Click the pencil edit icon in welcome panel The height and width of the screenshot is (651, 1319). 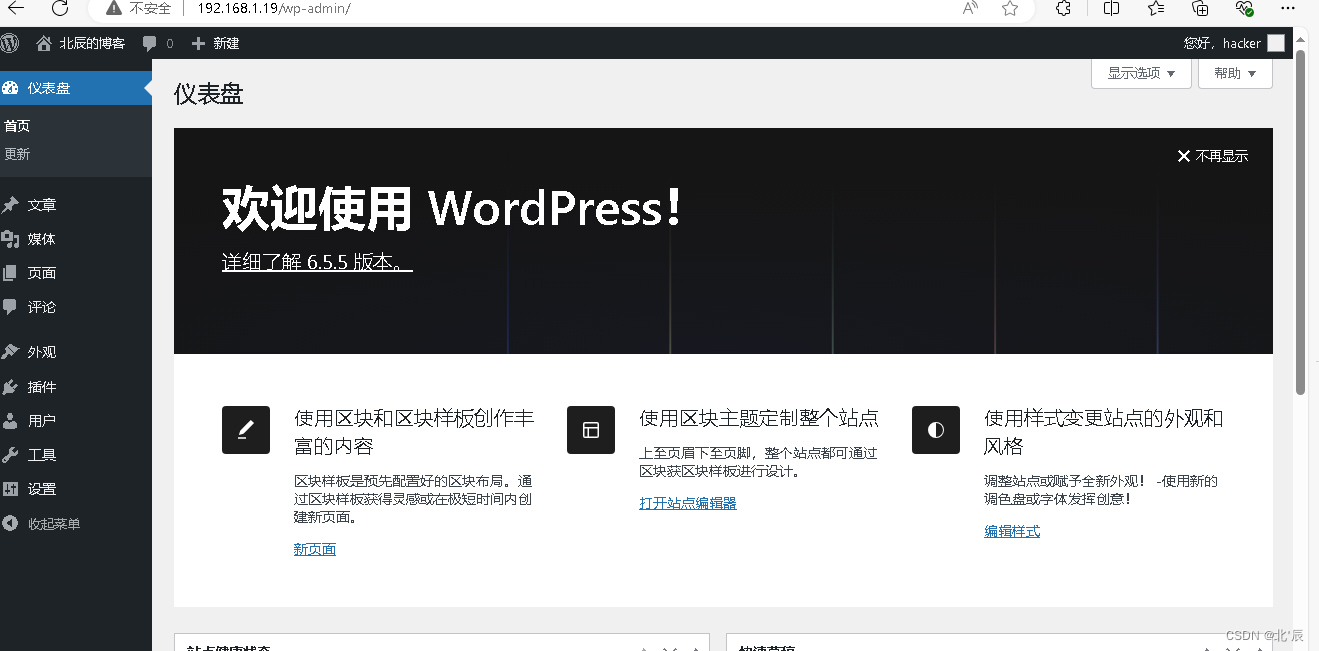pos(246,430)
